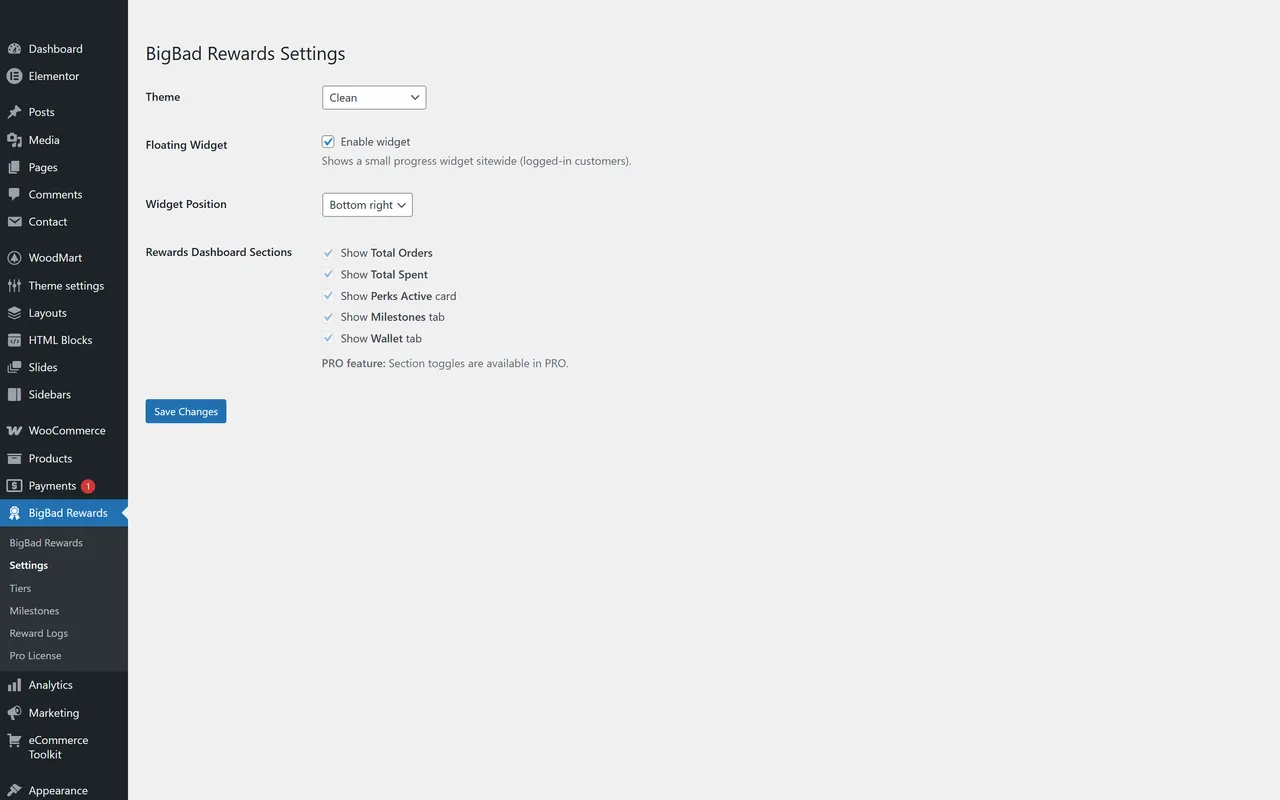
Task: Open the eCommerce Toolkit menu link
Action: tap(58, 747)
